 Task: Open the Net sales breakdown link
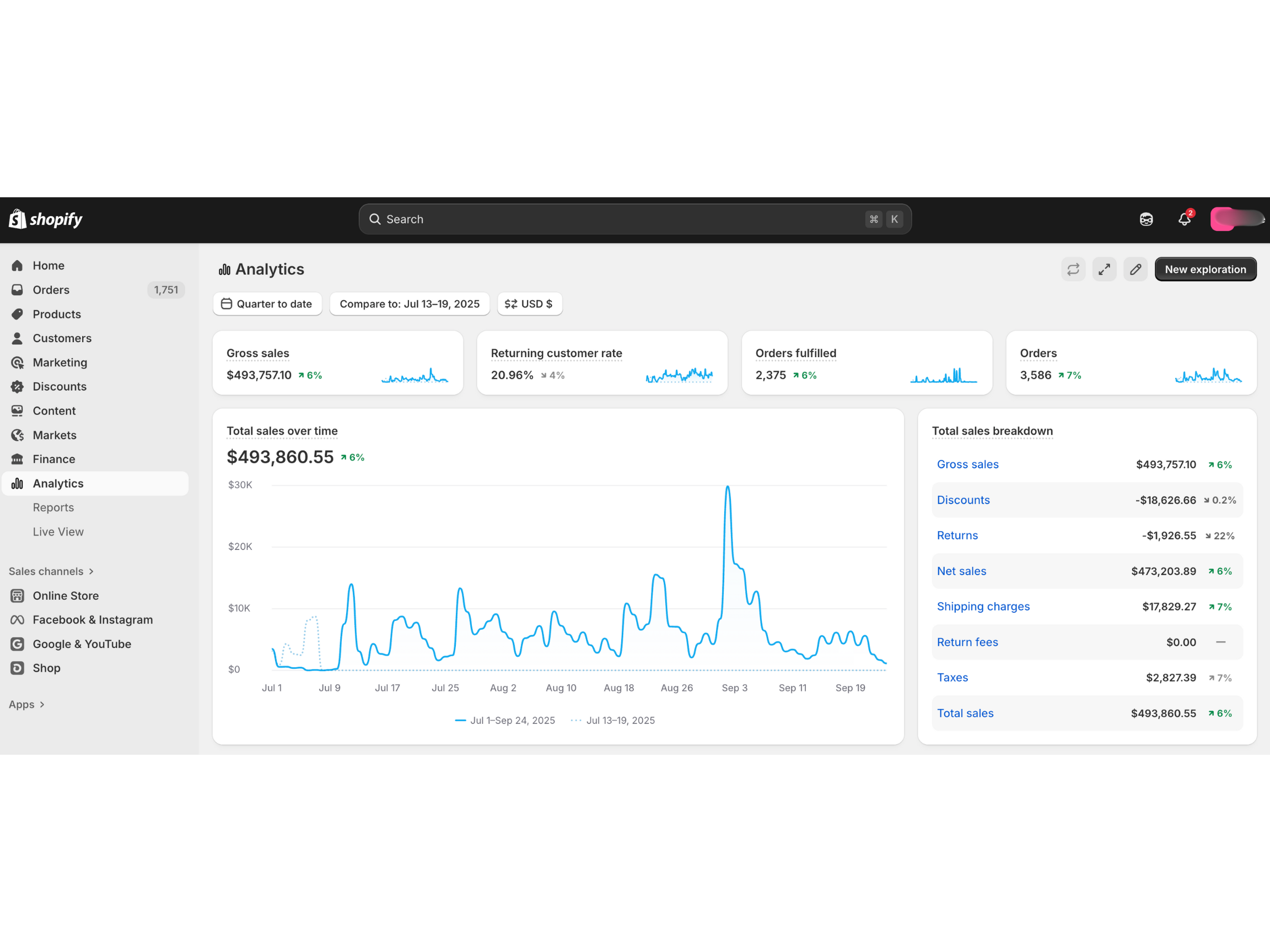961,571
